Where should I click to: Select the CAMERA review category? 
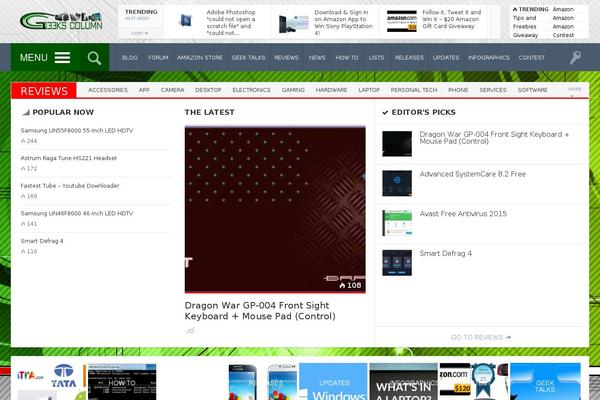pos(172,90)
